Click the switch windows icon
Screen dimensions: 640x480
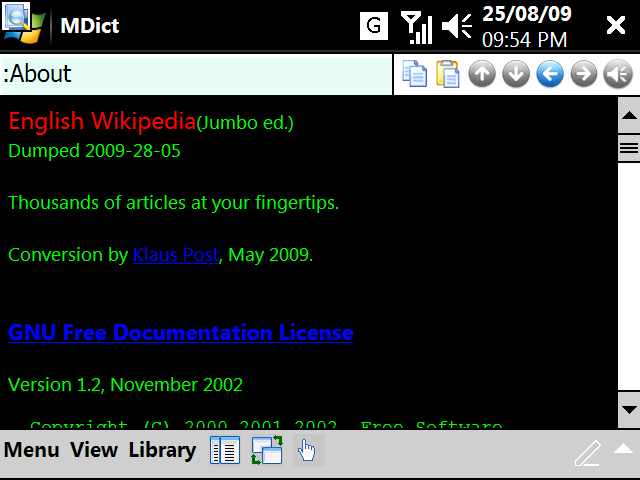click(x=267, y=450)
